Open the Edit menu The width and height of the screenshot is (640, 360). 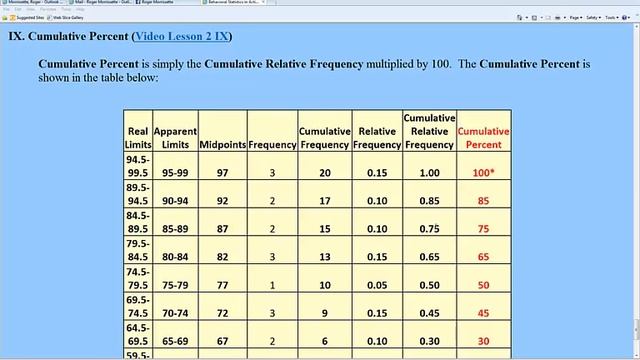[x=18, y=9]
